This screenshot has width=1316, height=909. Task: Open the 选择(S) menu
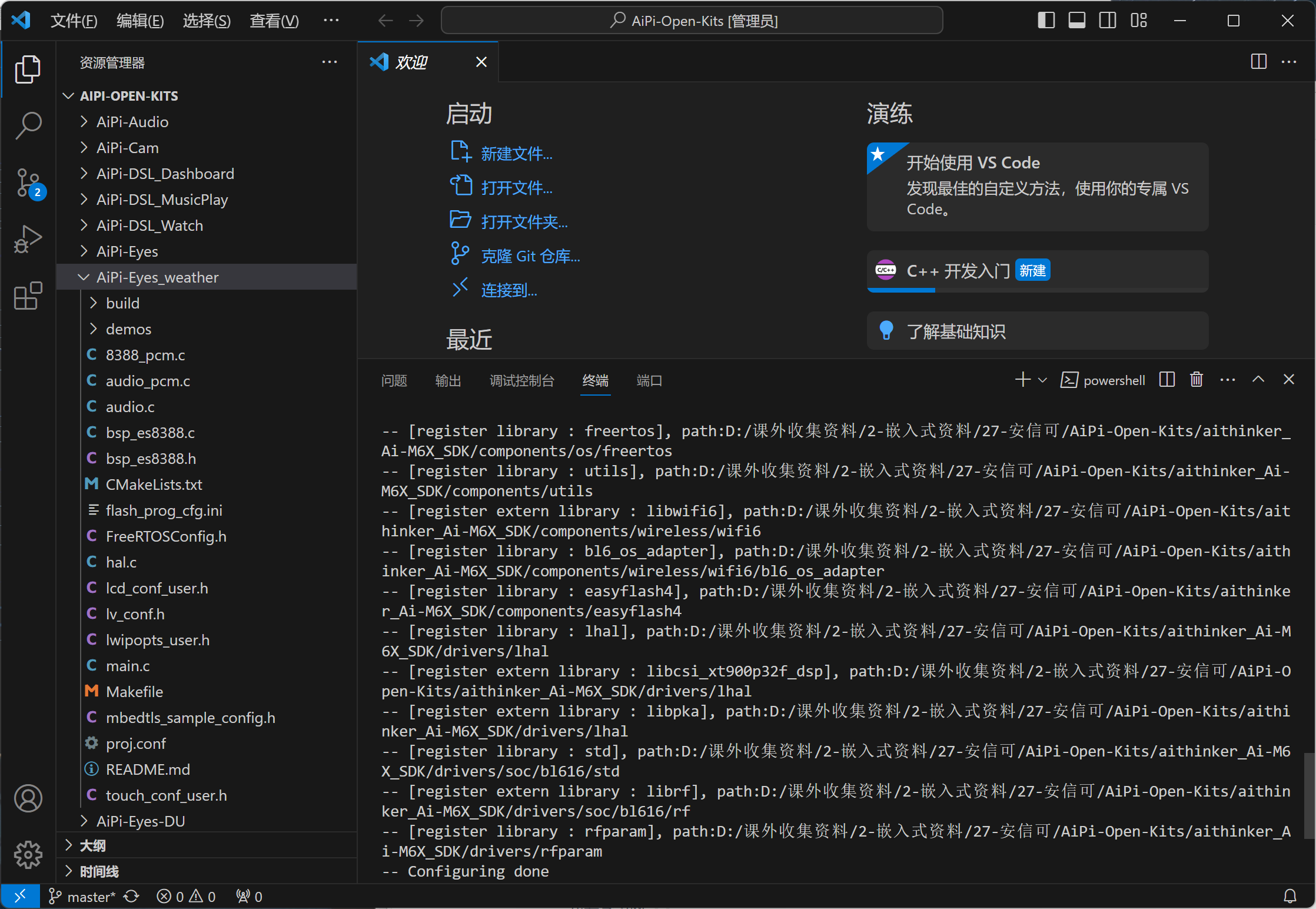tap(207, 21)
